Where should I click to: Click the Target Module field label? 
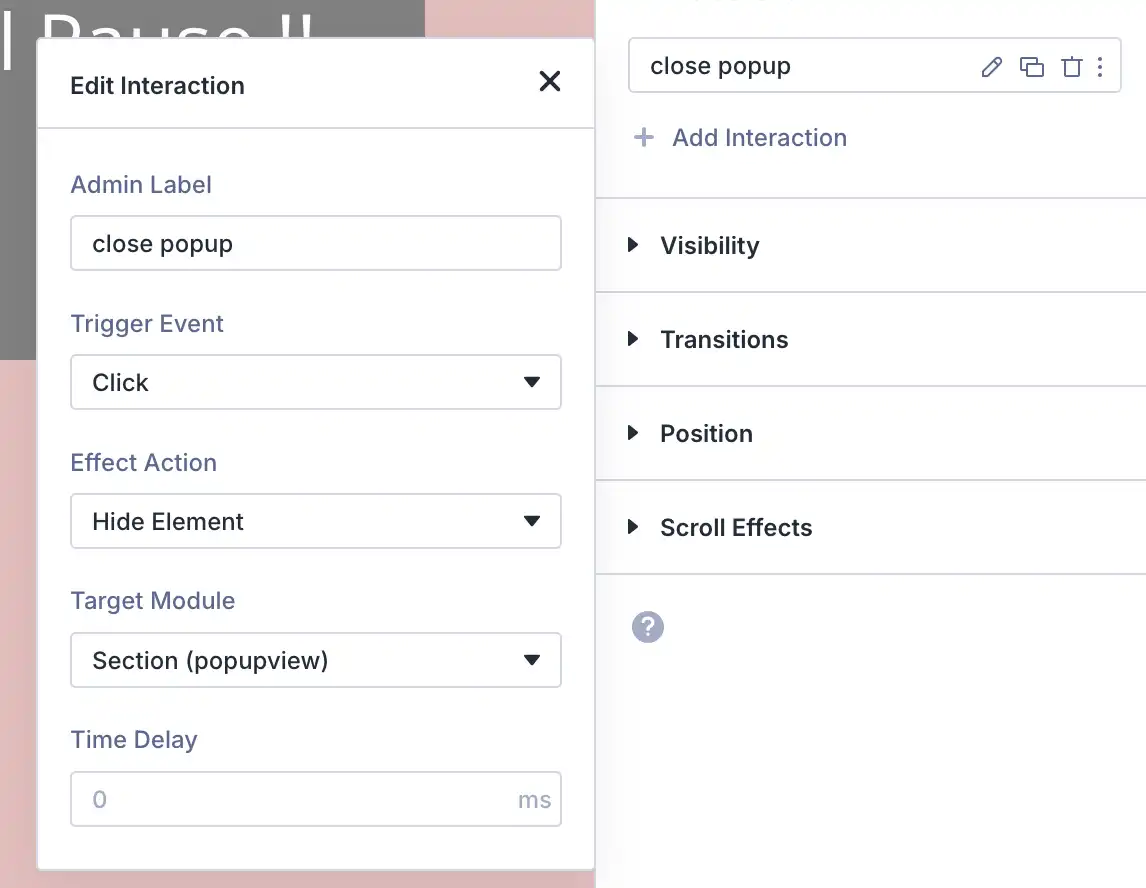(153, 601)
